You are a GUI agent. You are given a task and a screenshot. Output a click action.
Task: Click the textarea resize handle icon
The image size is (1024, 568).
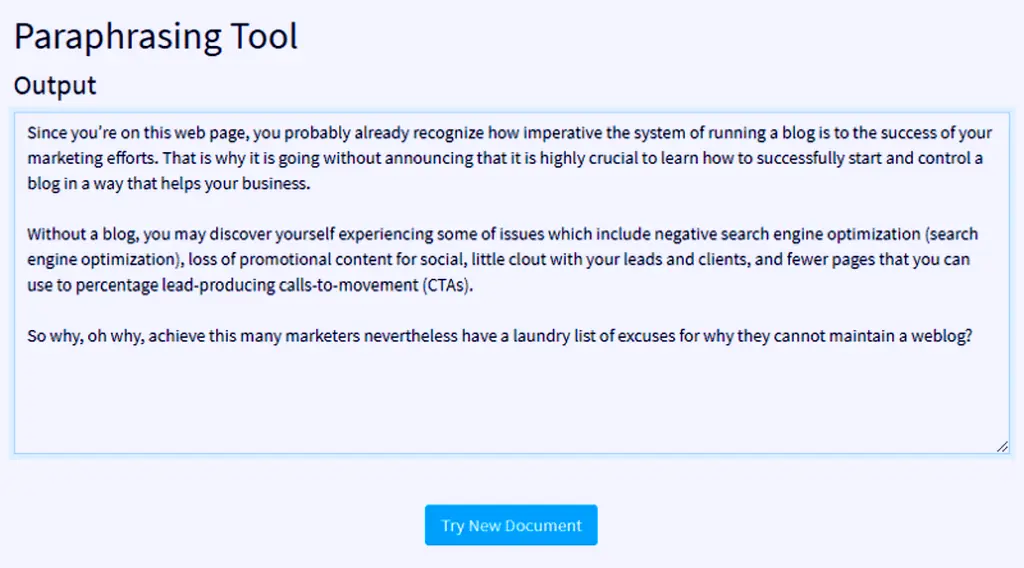(x=1002, y=447)
